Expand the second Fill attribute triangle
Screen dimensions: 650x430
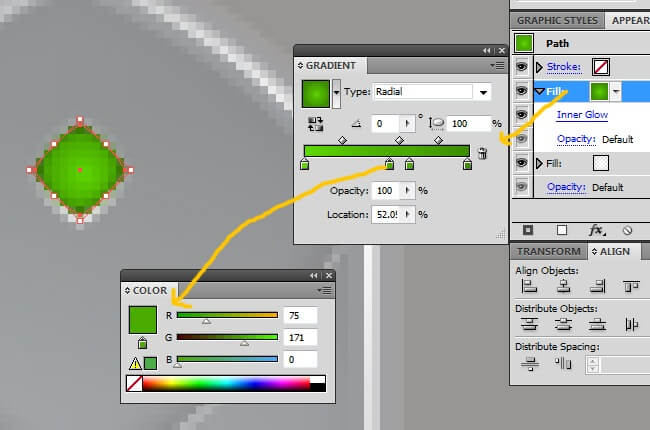539,163
